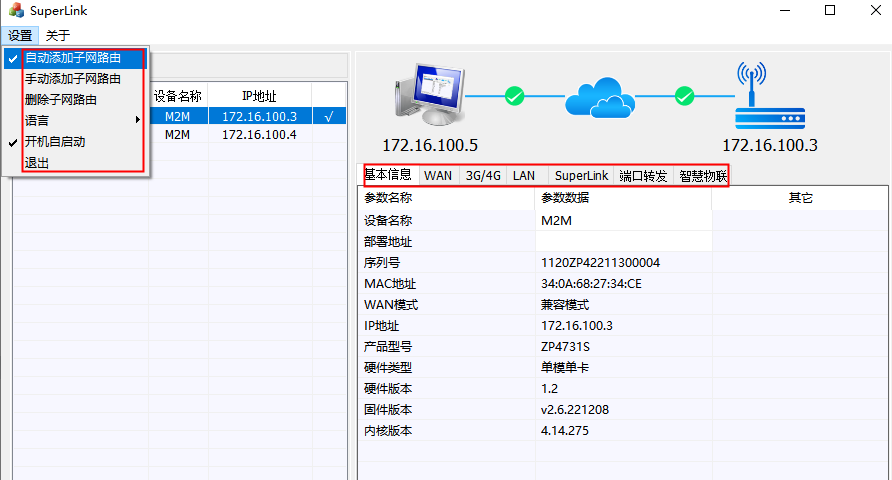Screen dimensions: 892x480
Task: Click the M2M value in parameter table
Action: (x=556, y=221)
